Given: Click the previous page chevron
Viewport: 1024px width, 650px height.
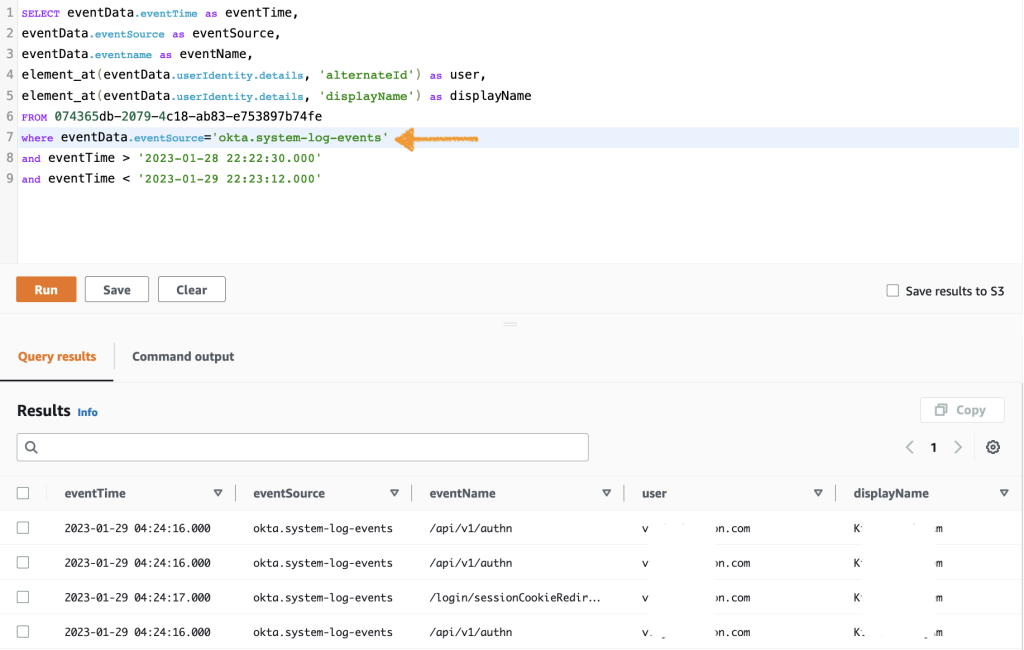Looking at the screenshot, I should click(910, 447).
